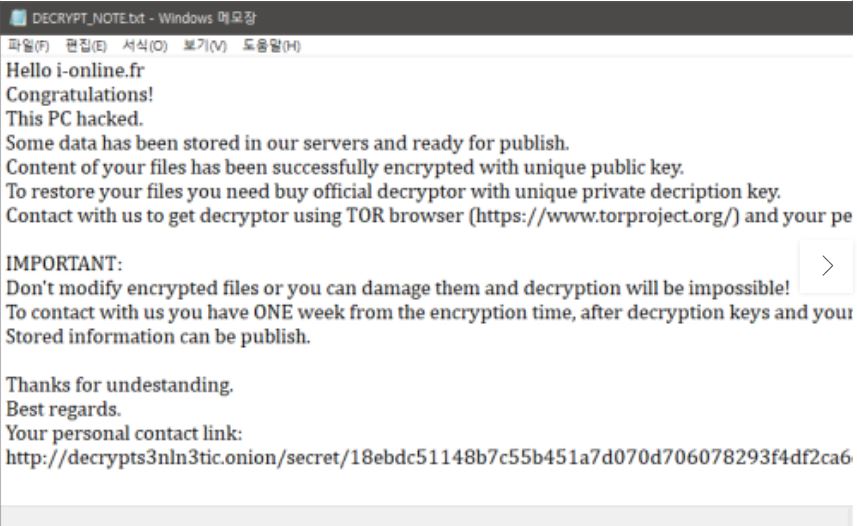Viewport: 857px width, 526px height.
Task: Open the 편집(E) Edit menu
Action: tap(86, 46)
